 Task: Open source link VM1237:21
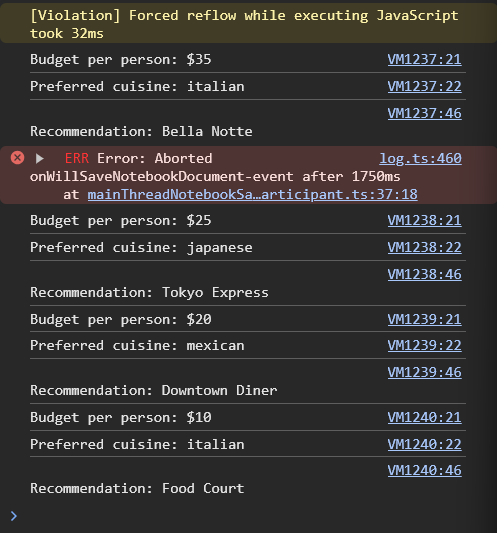point(425,59)
